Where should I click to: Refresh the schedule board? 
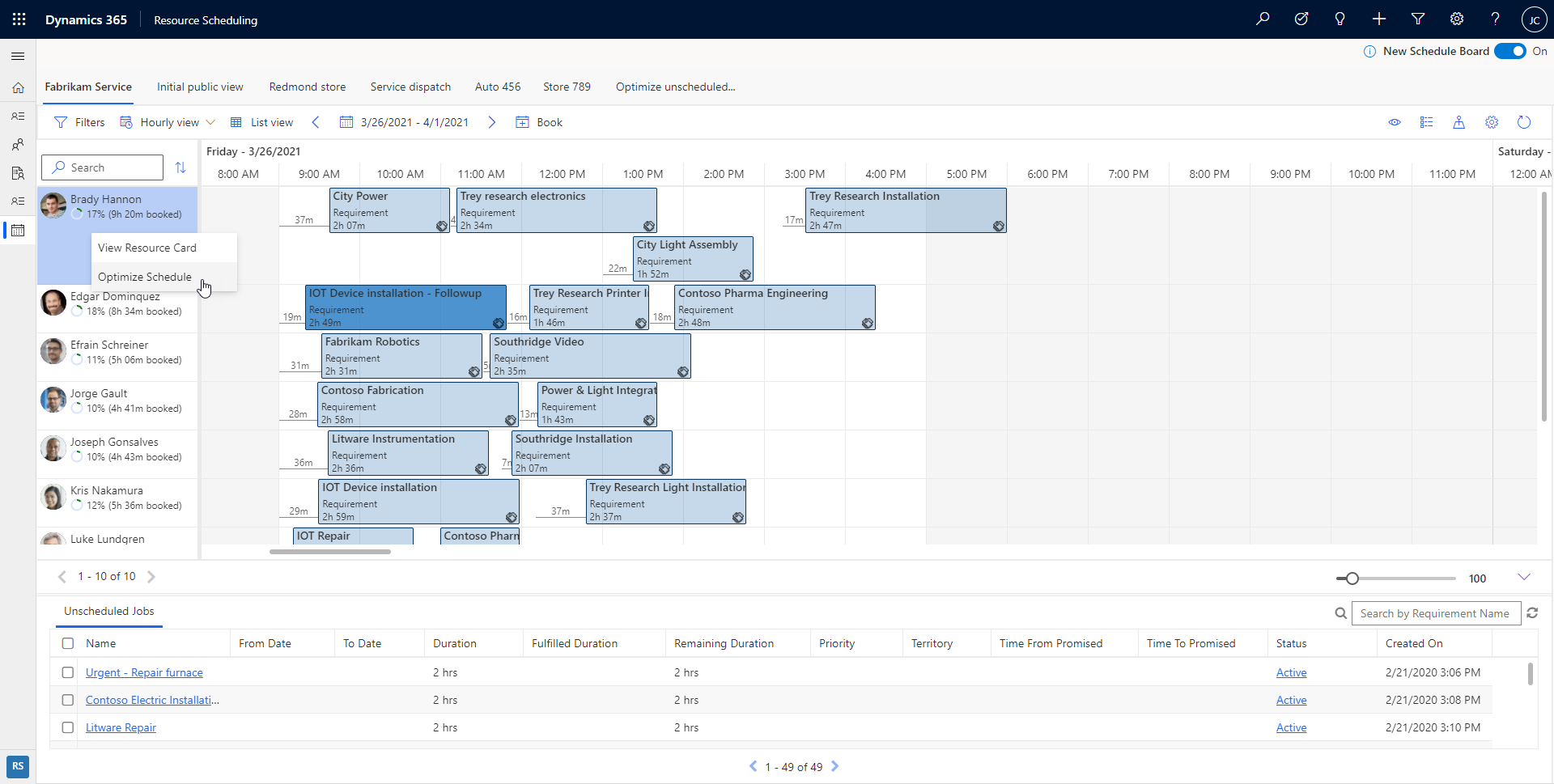coord(1524,122)
